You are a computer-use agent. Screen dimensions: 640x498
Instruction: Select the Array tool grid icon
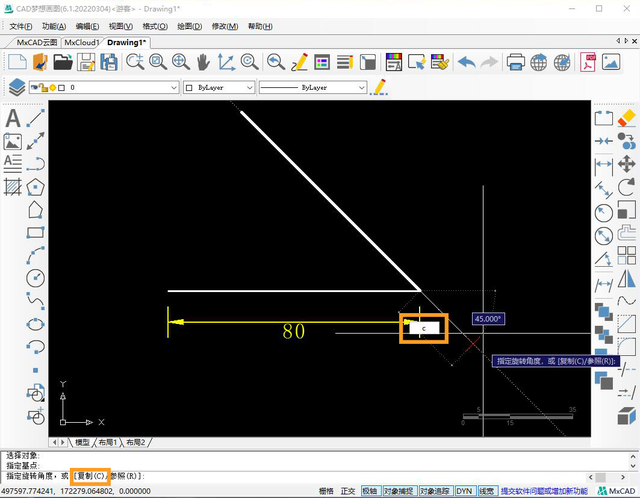pos(627,256)
